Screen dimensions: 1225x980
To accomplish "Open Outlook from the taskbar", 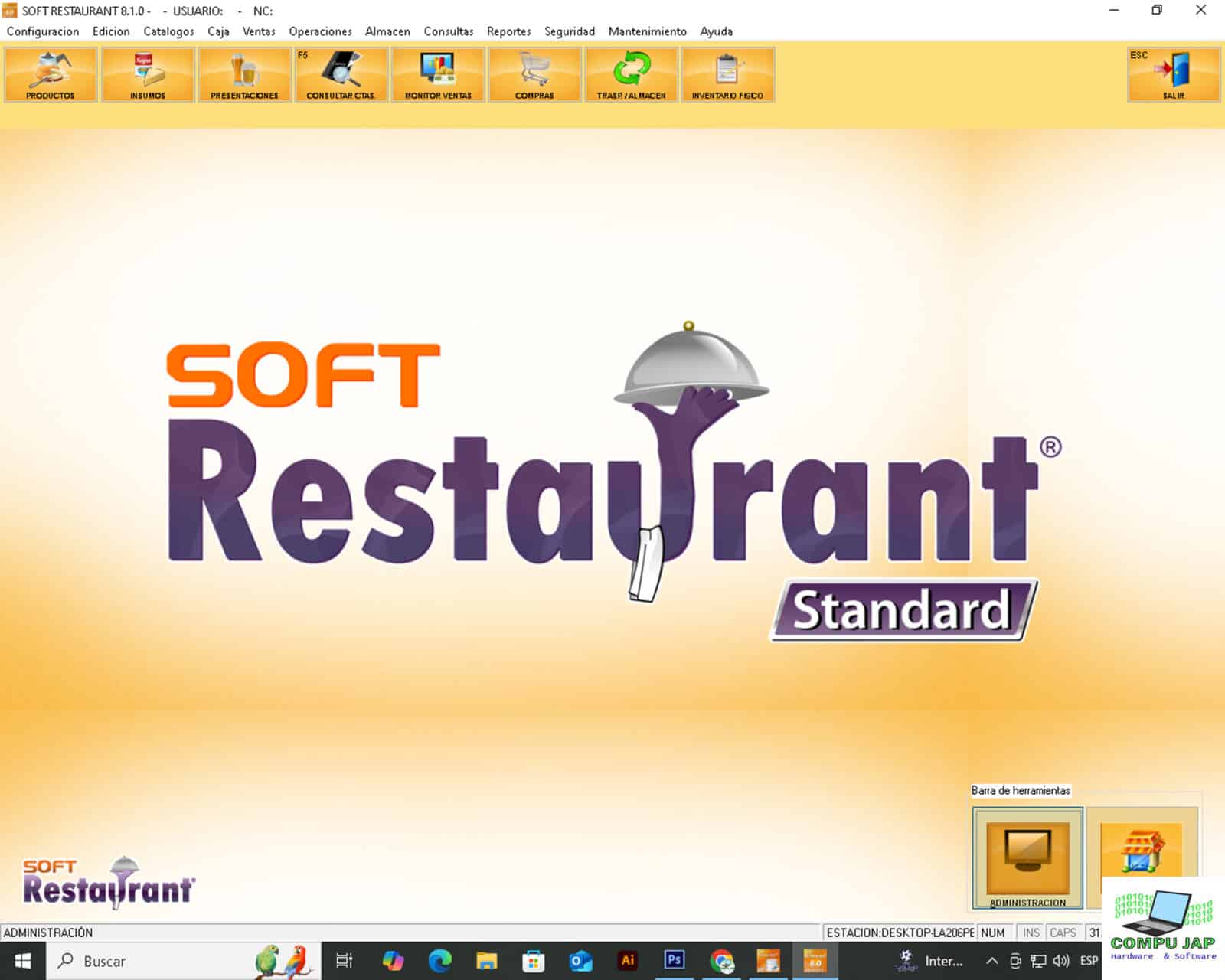I will tap(581, 961).
